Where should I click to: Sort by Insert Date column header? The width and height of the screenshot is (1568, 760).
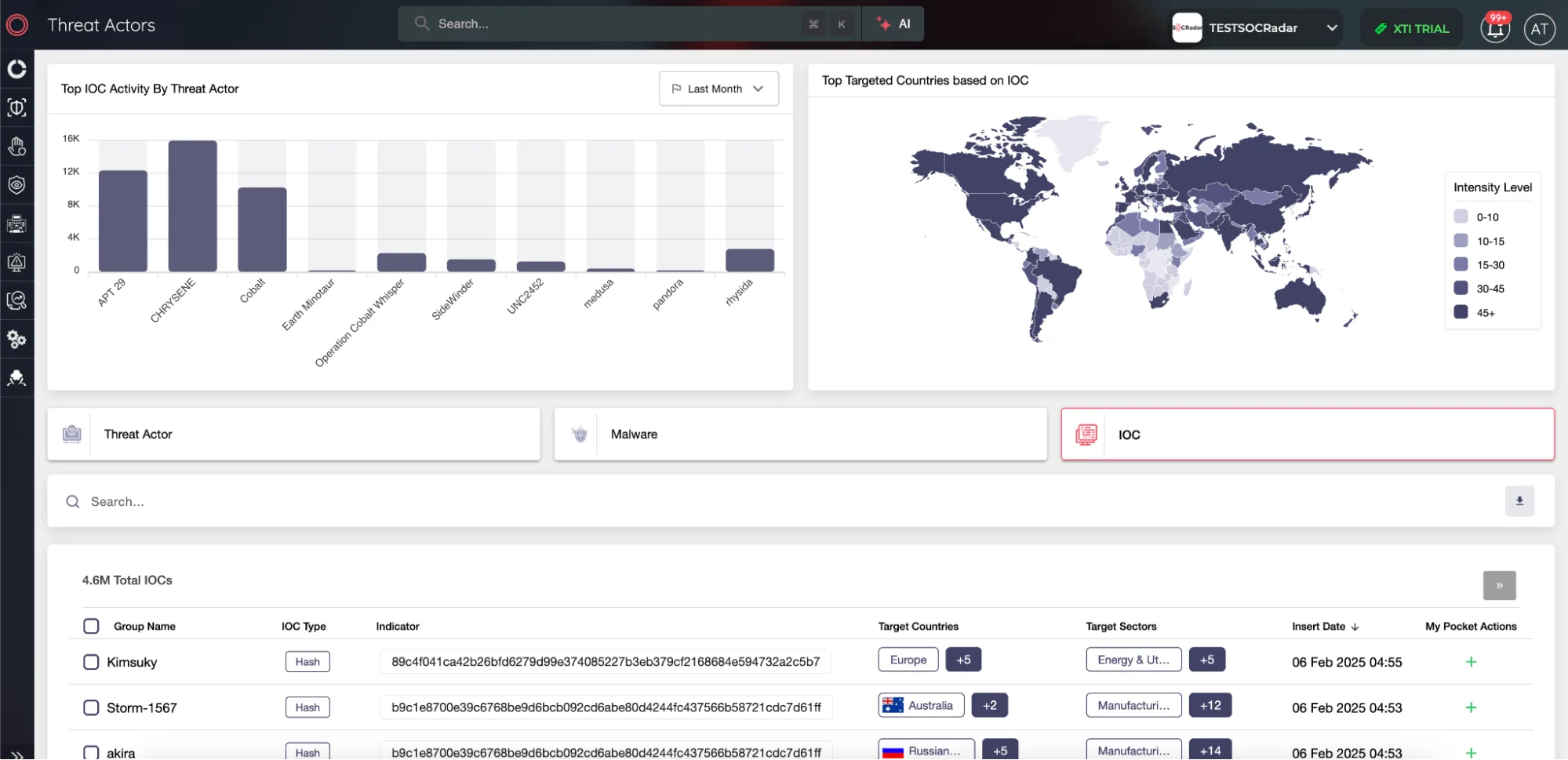click(x=1325, y=626)
